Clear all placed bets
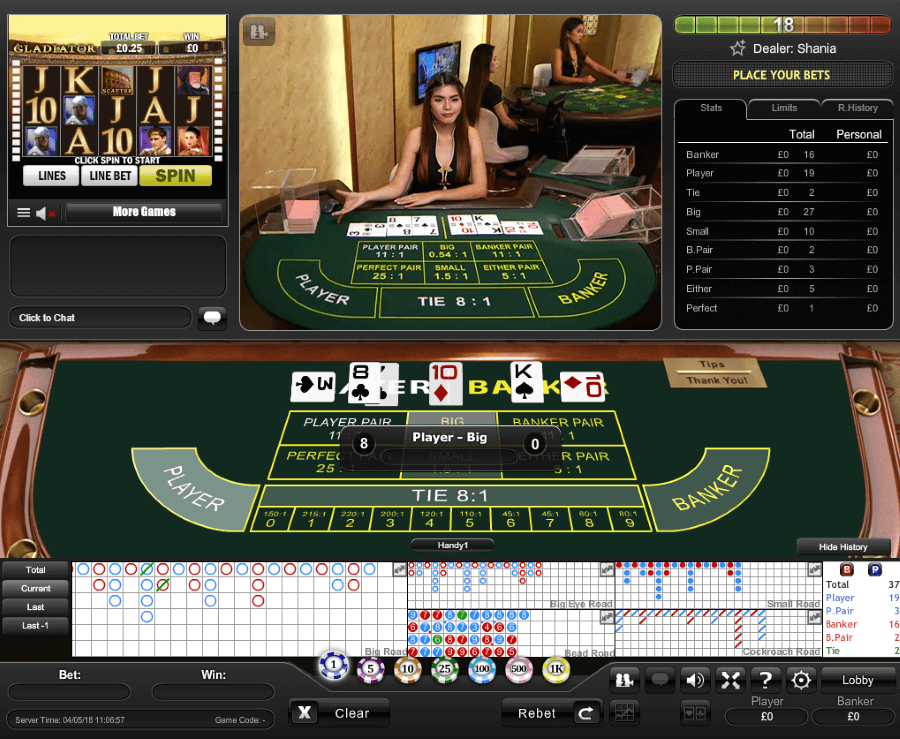This screenshot has height=739, width=900. (339, 713)
